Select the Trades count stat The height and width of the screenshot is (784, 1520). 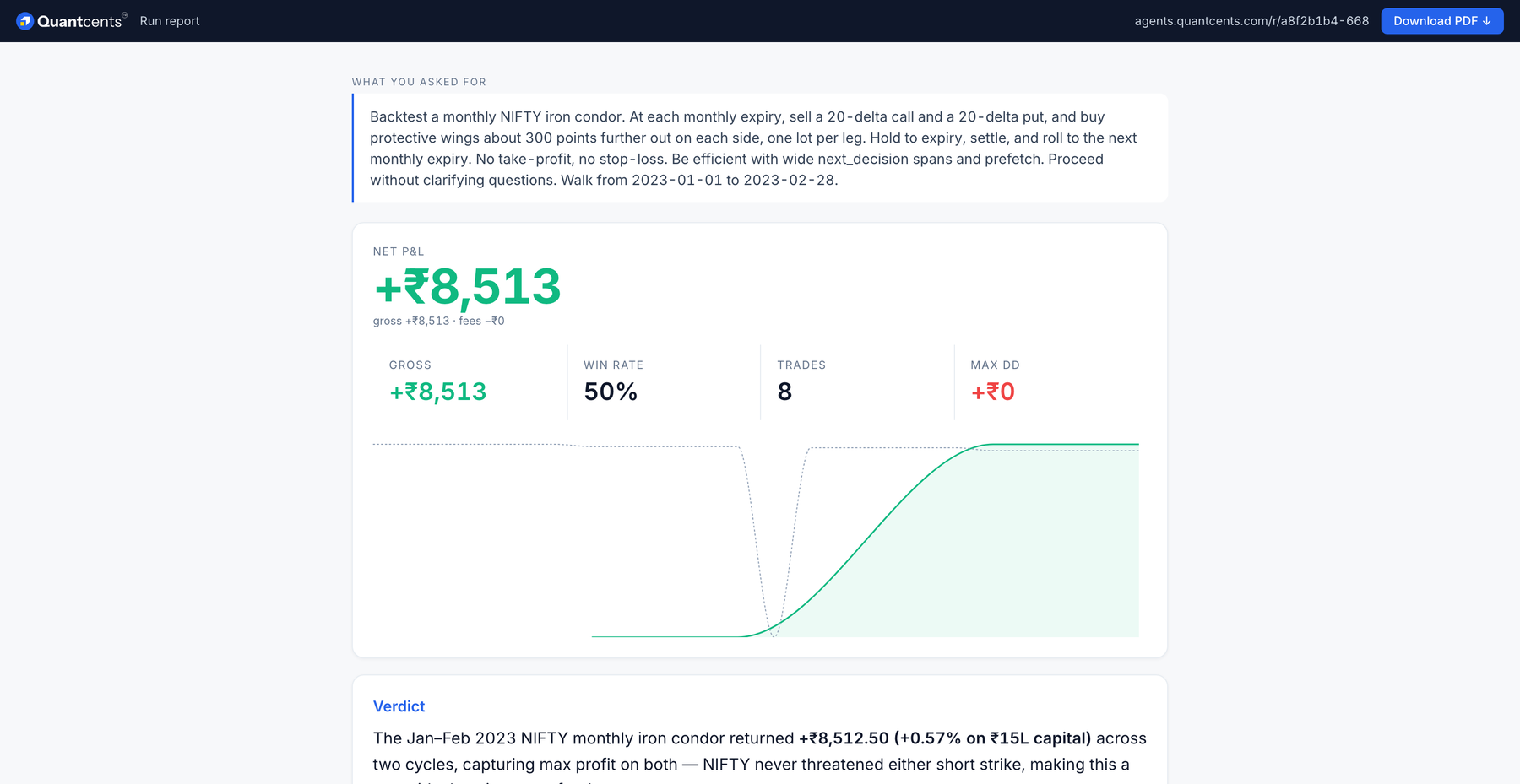857,381
